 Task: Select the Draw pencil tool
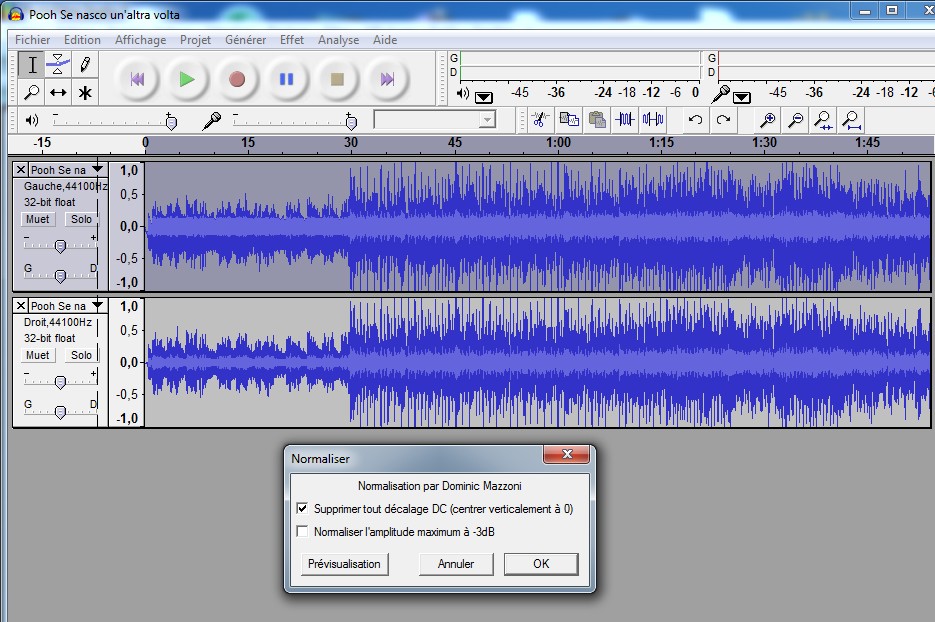pyautogui.click(x=85, y=64)
